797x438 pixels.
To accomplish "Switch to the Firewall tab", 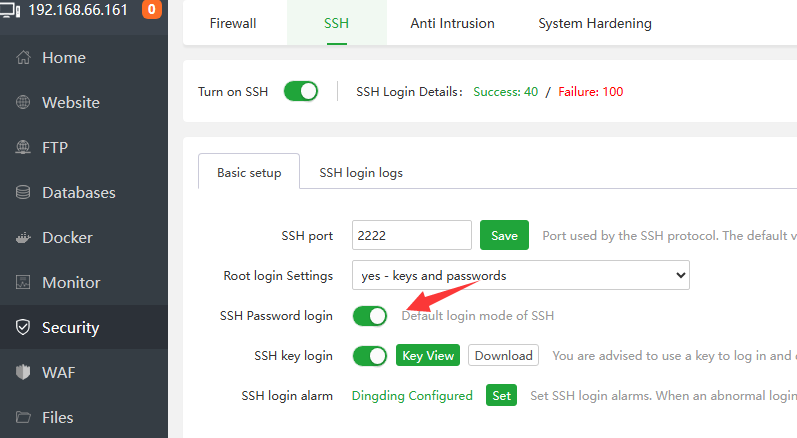I will tap(233, 23).
